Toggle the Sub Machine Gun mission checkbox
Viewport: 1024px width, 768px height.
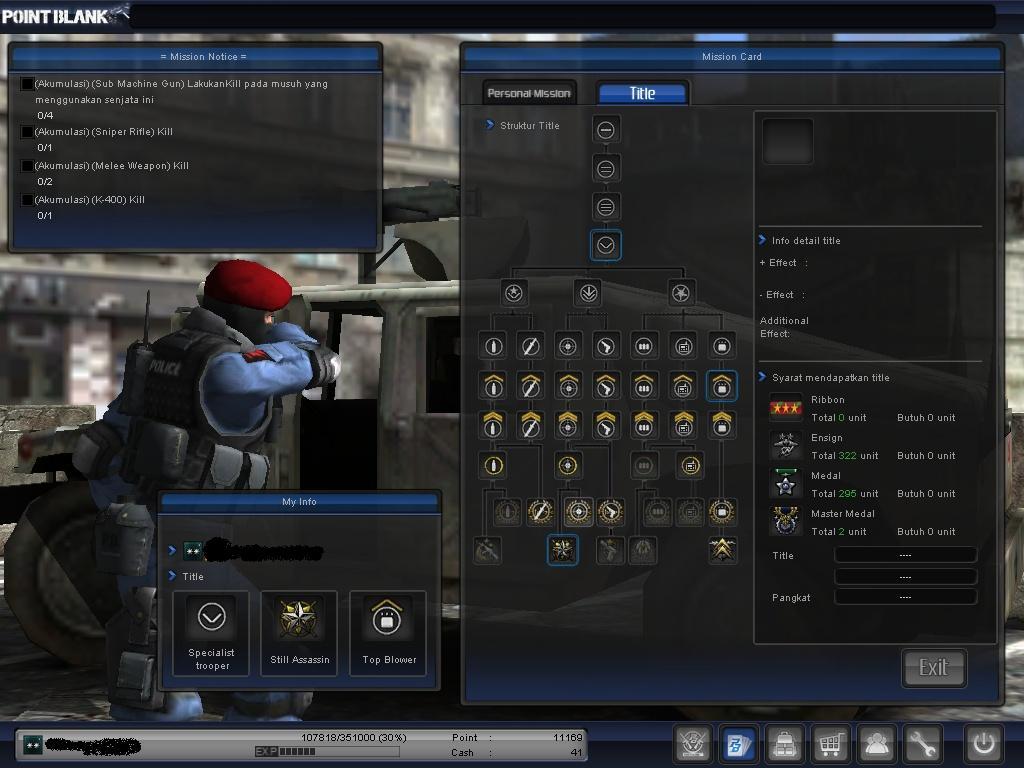coord(27,84)
